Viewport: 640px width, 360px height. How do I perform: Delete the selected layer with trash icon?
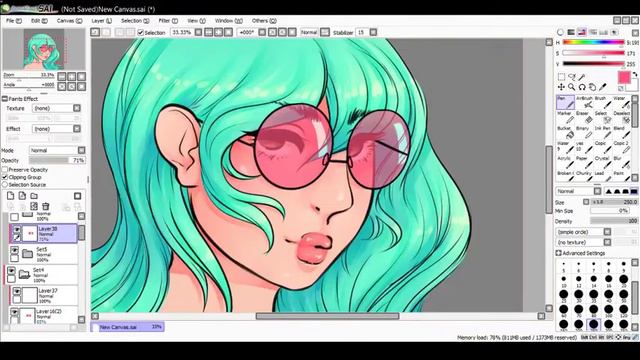point(46,207)
